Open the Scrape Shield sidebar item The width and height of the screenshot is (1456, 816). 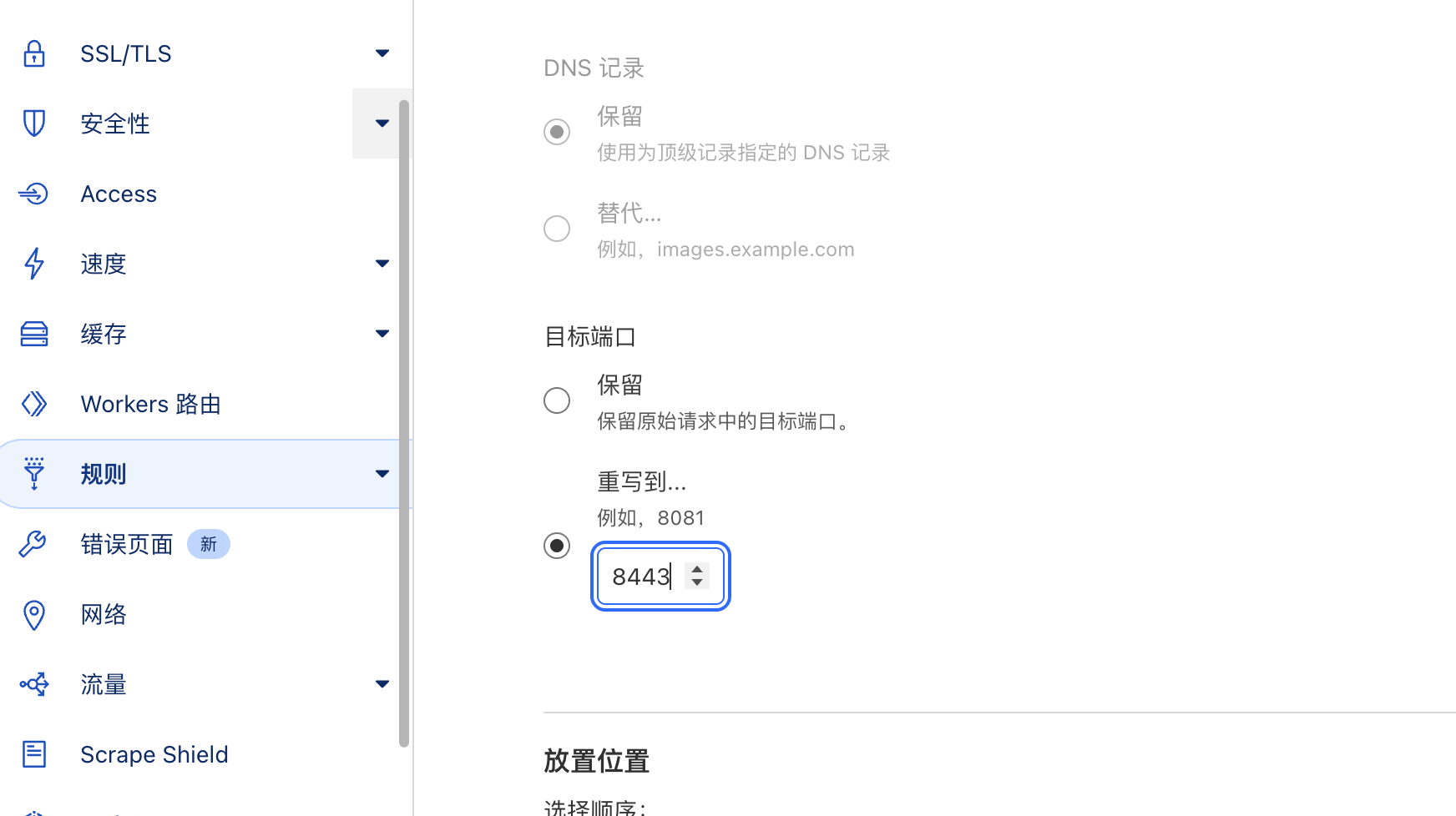pos(154,754)
